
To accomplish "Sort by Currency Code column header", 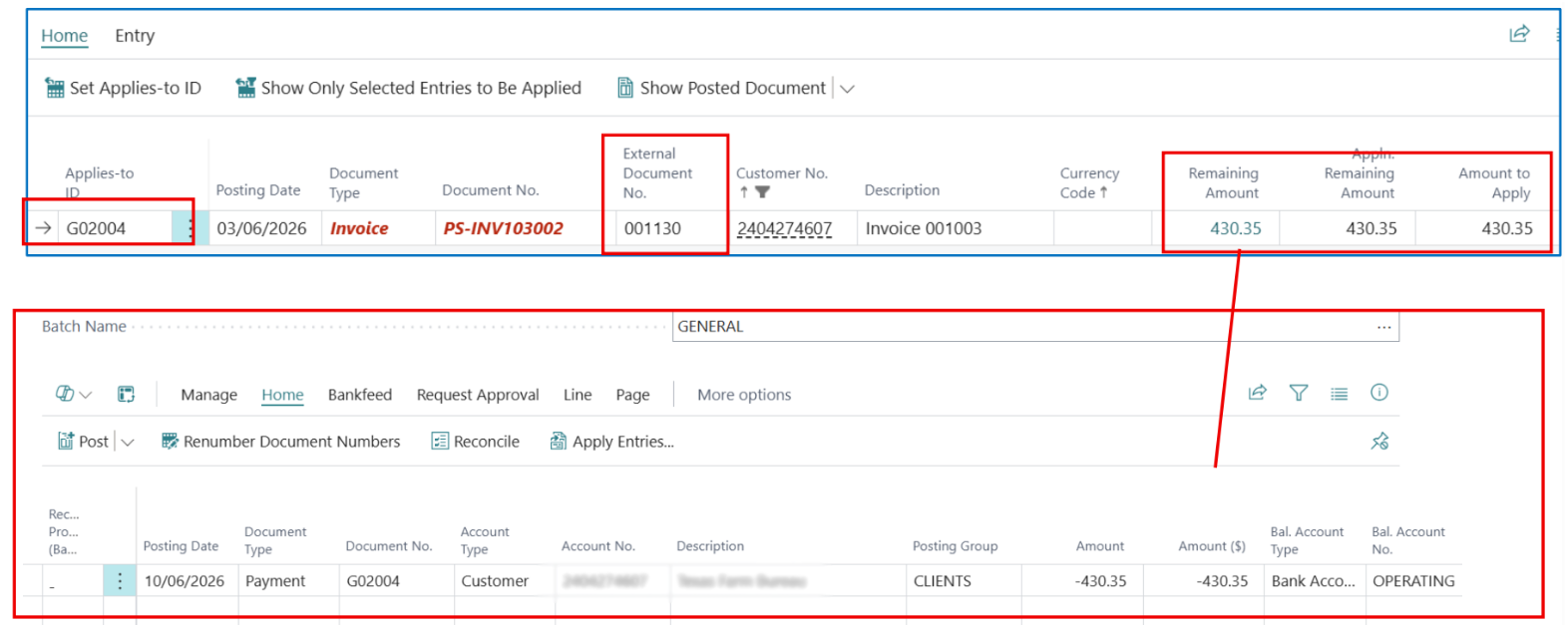I will (1089, 183).
